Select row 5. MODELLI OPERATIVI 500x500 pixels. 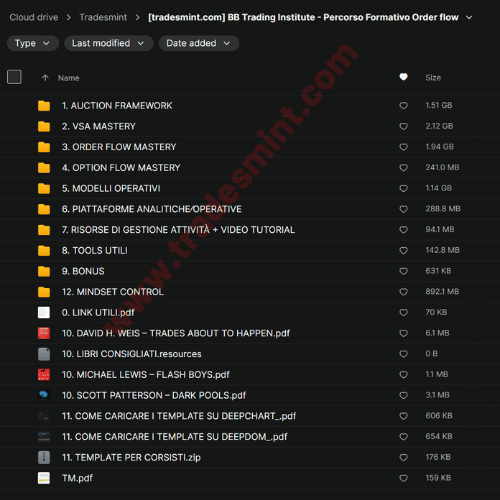coord(250,188)
